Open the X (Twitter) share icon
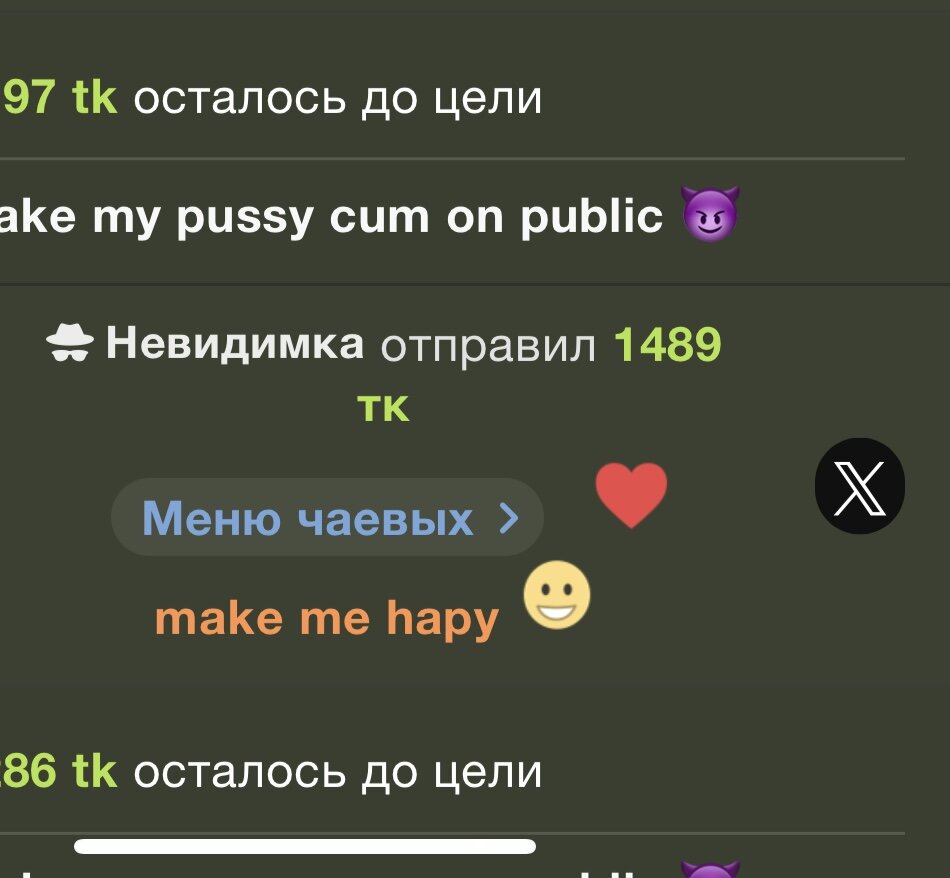The height and width of the screenshot is (878, 950). coord(860,486)
